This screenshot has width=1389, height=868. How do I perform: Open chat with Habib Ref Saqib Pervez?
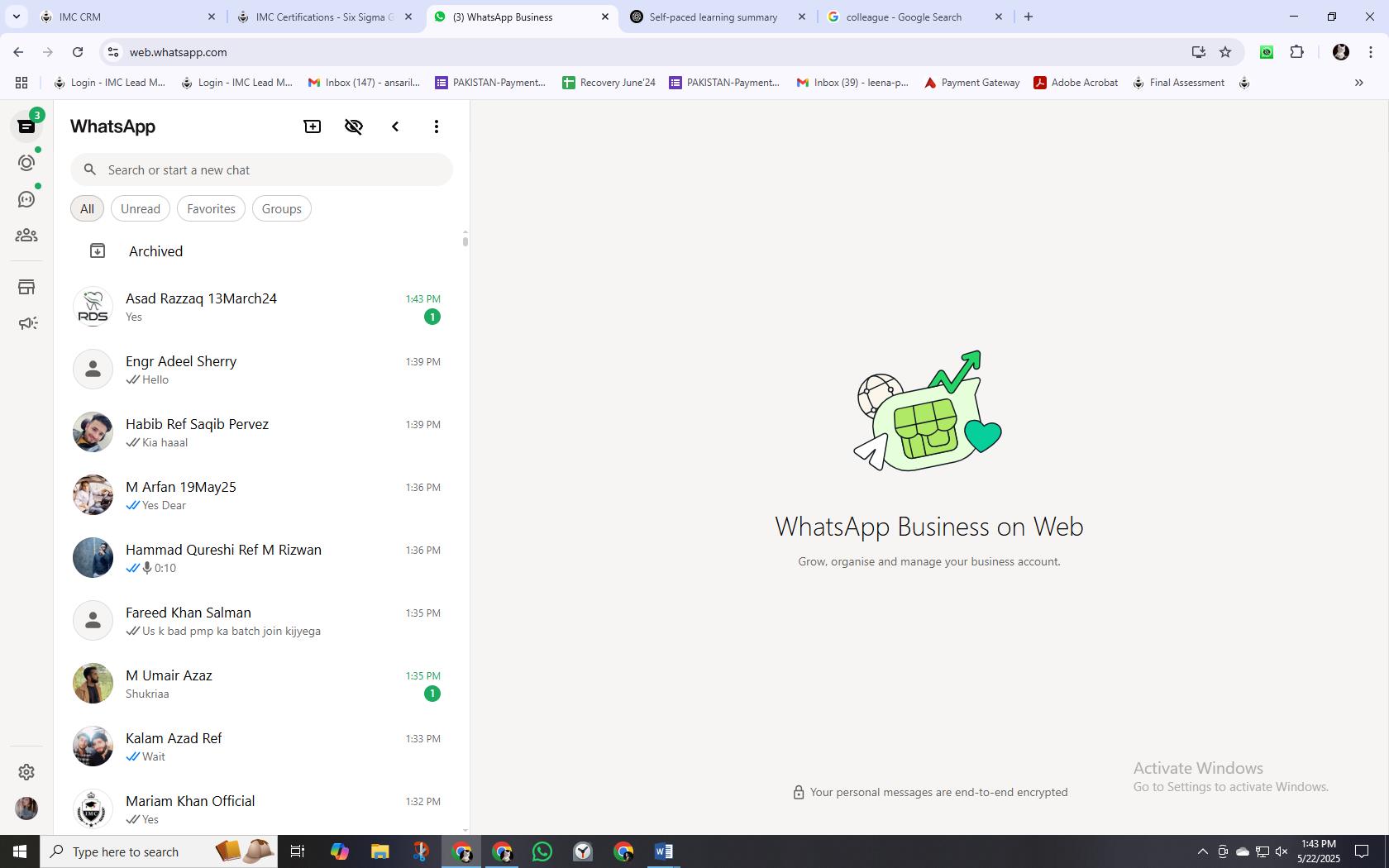click(258, 432)
